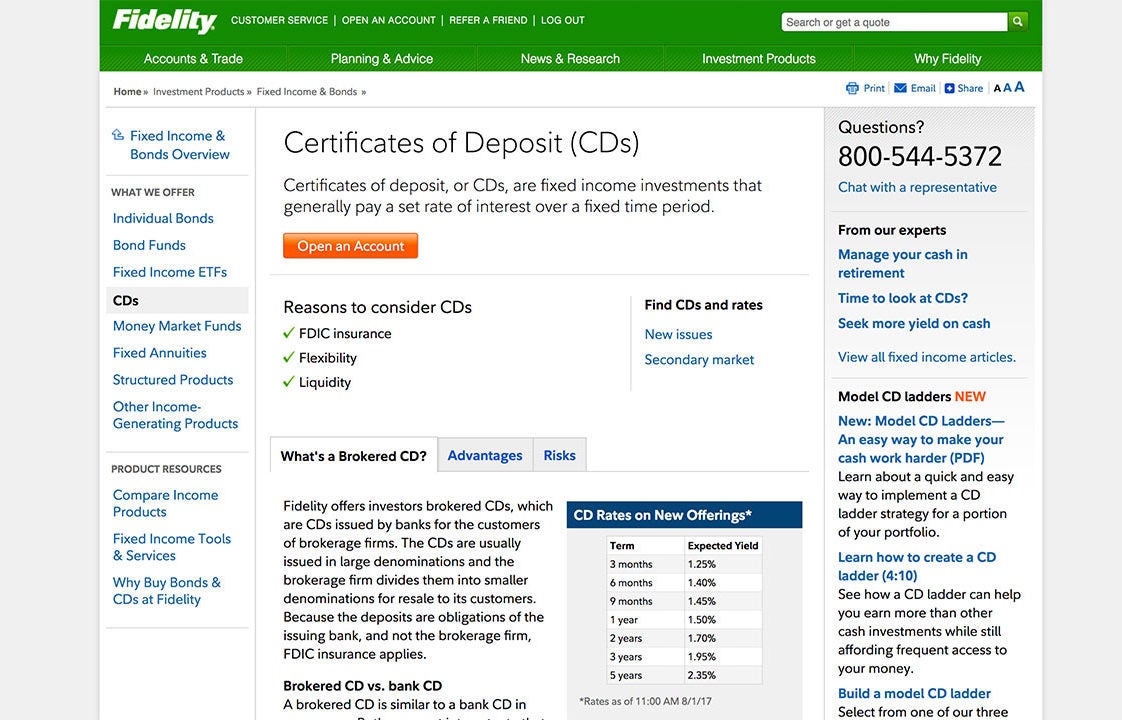This screenshot has width=1122, height=720.
Task: Click the Print printer icon
Action: coord(852,88)
